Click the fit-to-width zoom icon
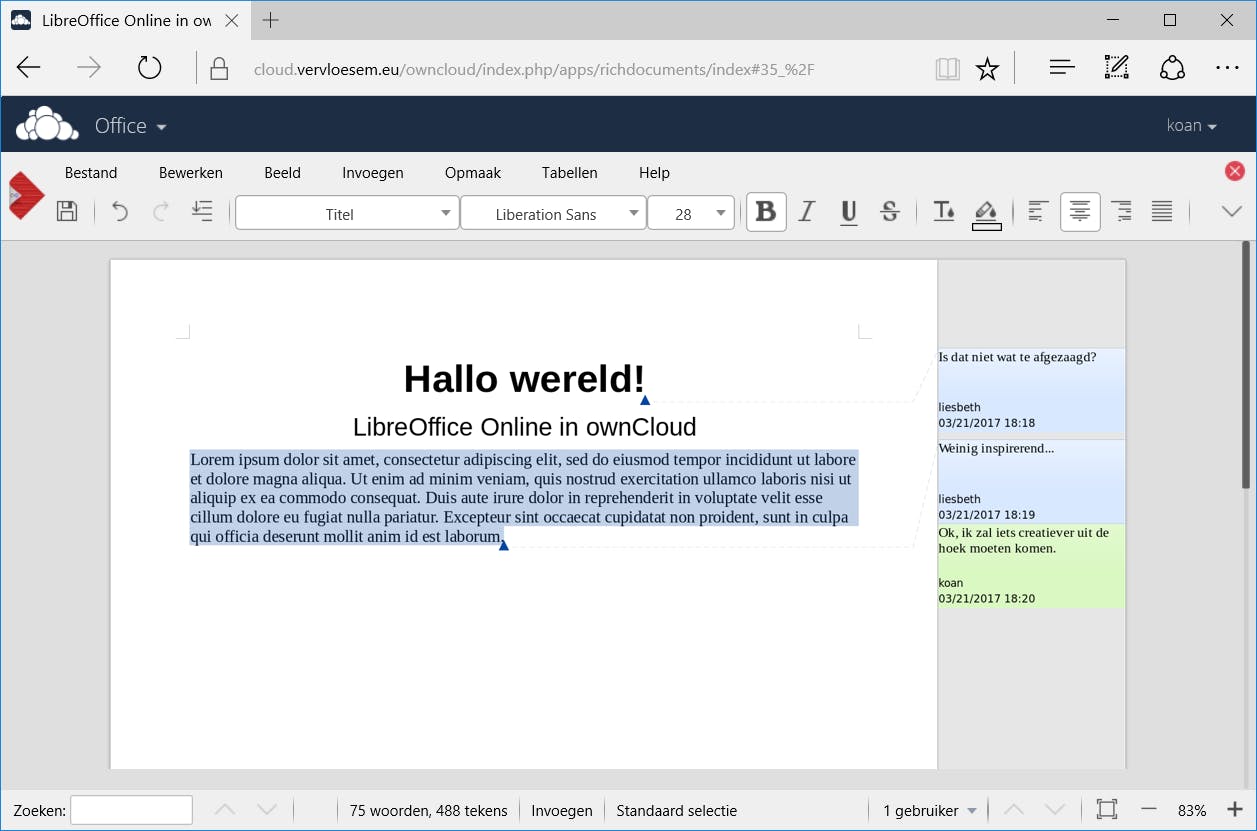 pyautogui.click(x=1106, y=810)
